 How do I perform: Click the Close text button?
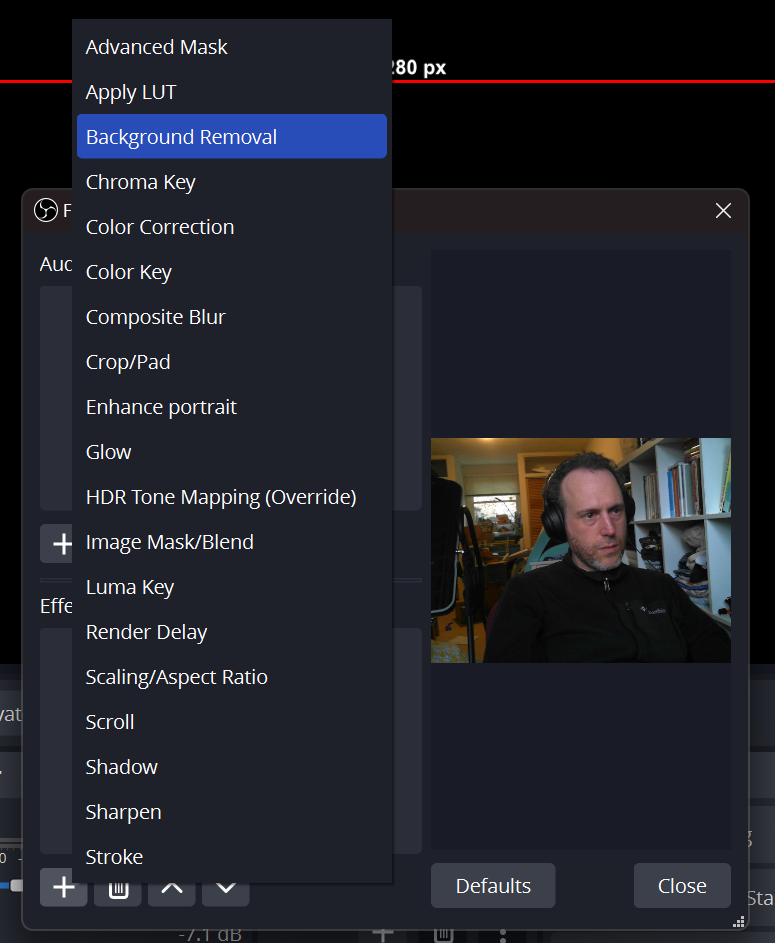click(x=682, y=886)
